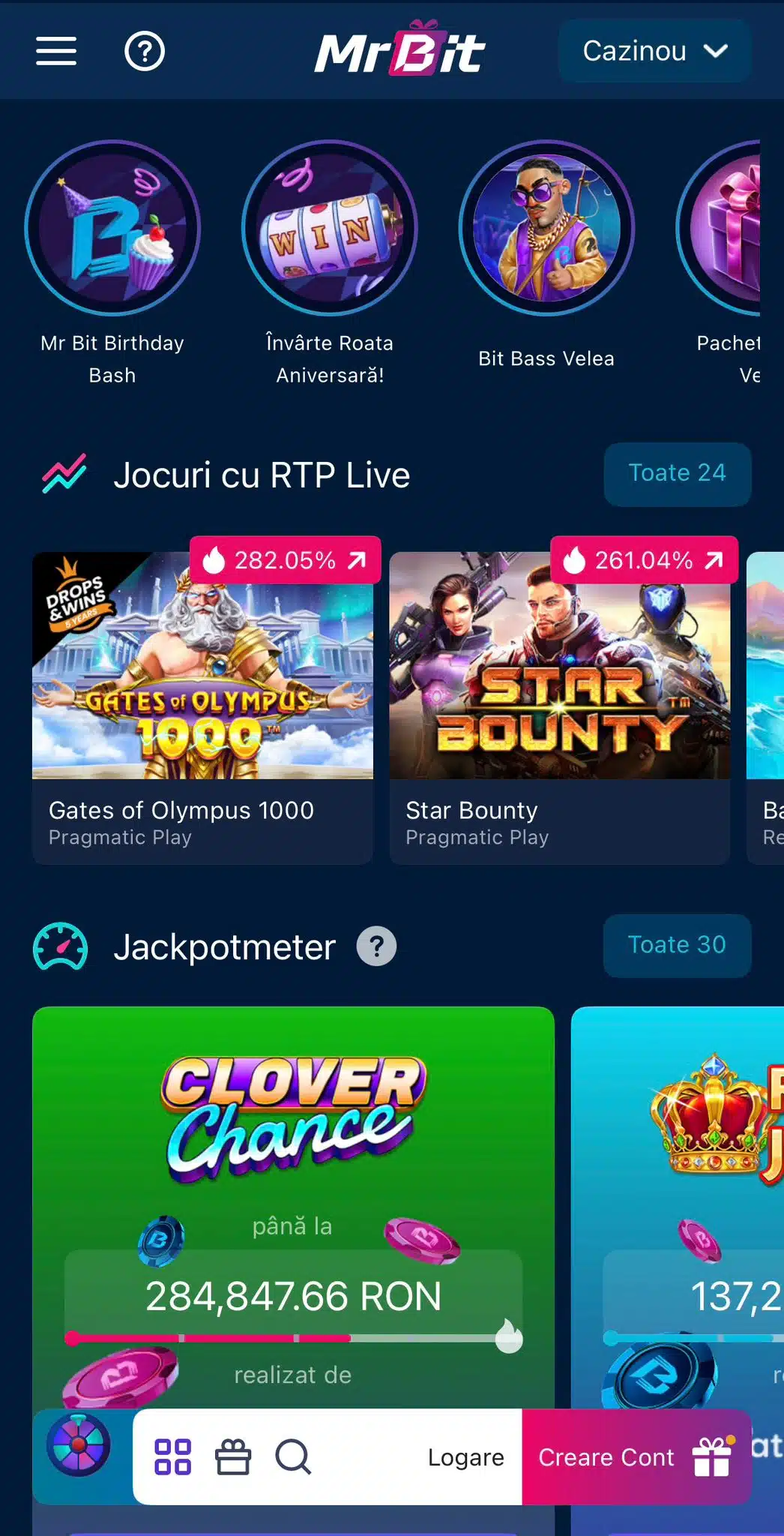Open the bonuses gift box icon
784x1536 pixels.
(233, 1457)
